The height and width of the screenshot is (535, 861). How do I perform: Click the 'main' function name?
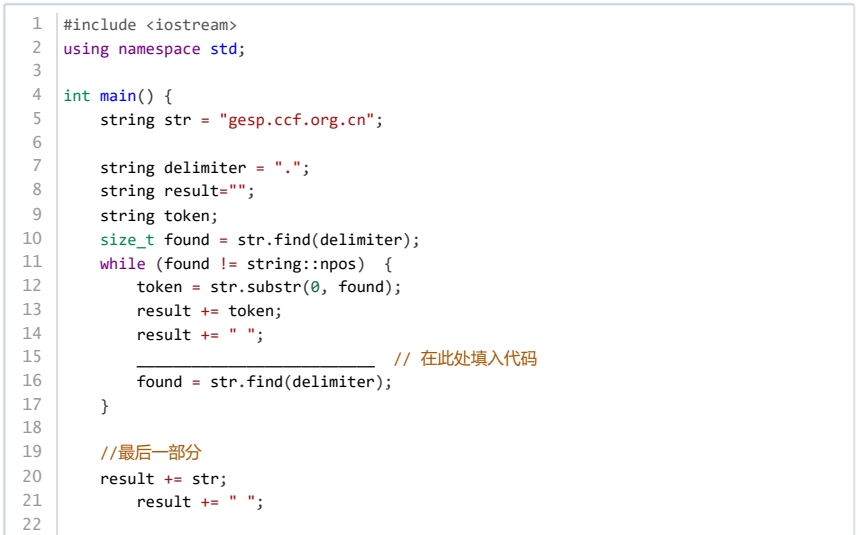click(x=118, y=96)
